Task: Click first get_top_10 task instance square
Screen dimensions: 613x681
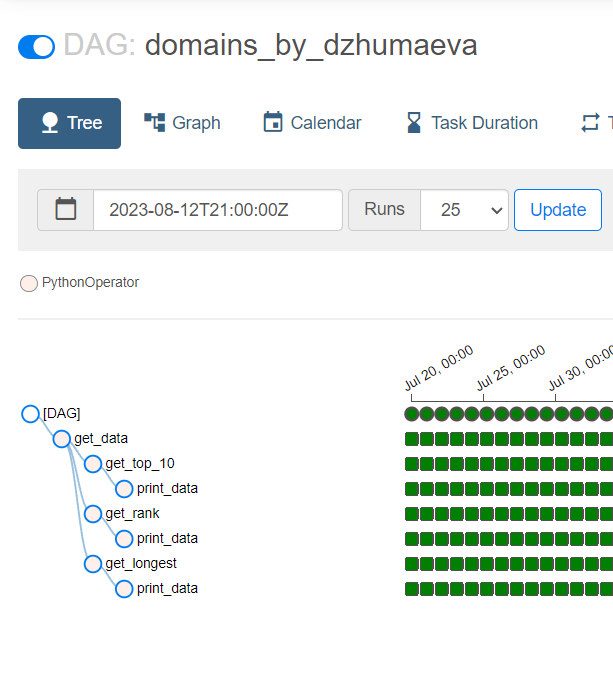Action: pyautogui.click(x=411, y=464)
